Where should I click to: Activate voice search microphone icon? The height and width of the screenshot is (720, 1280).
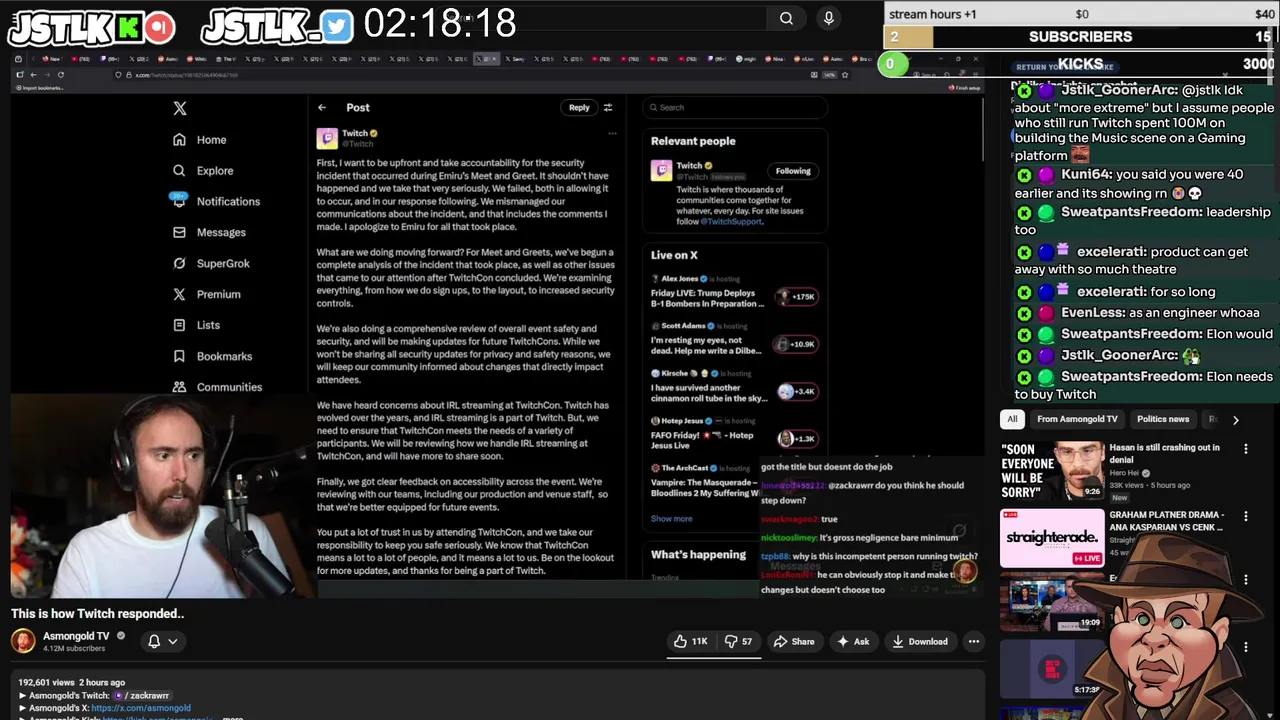tap(828, 18)
